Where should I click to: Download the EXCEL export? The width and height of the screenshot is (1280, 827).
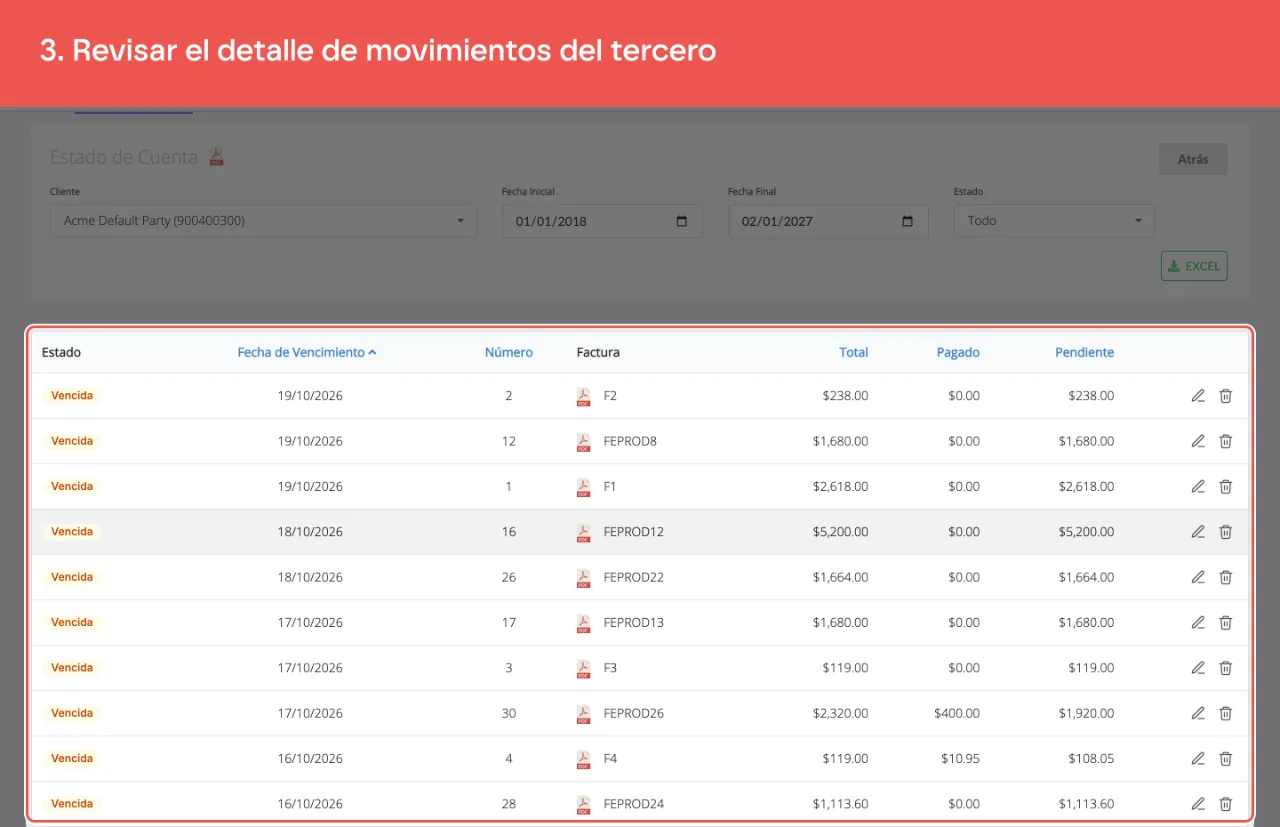(x=1194, y=266)
